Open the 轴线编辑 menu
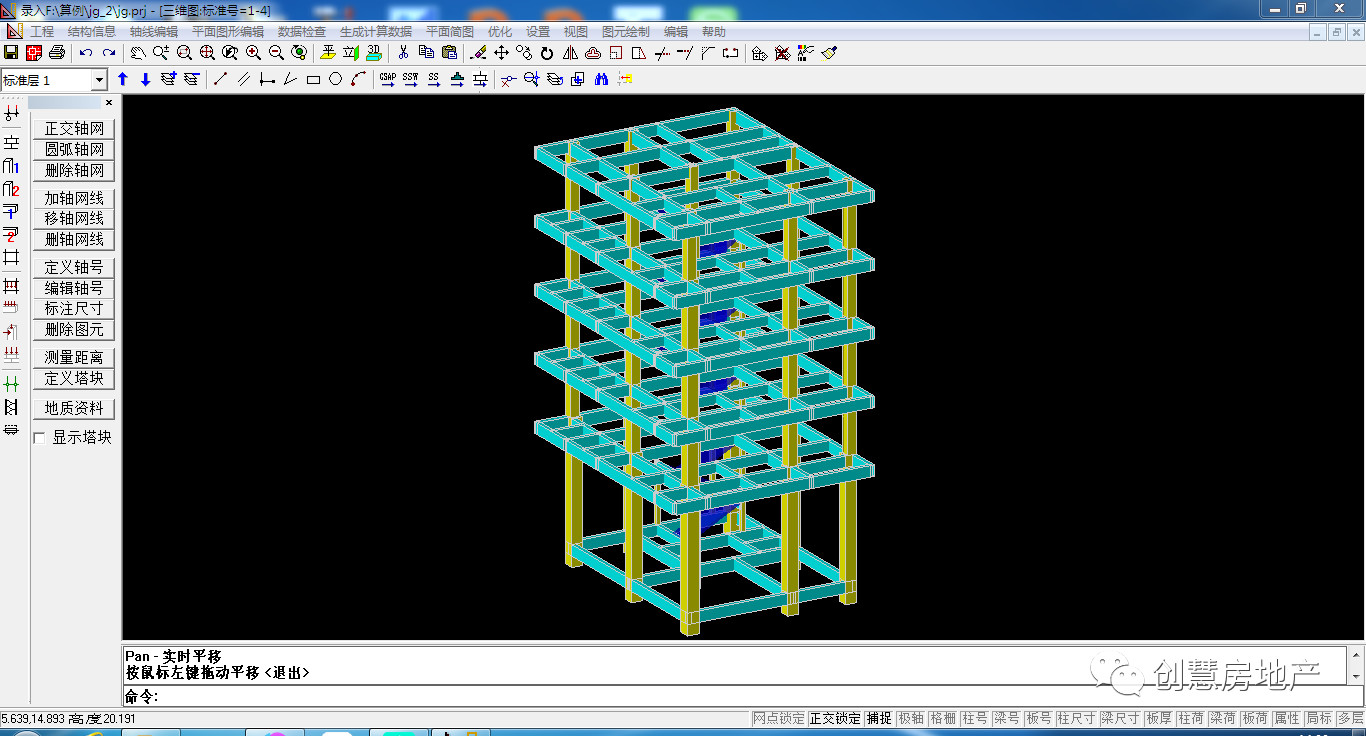This screenshot has height=736, width=1366. (x=154, y=32)
